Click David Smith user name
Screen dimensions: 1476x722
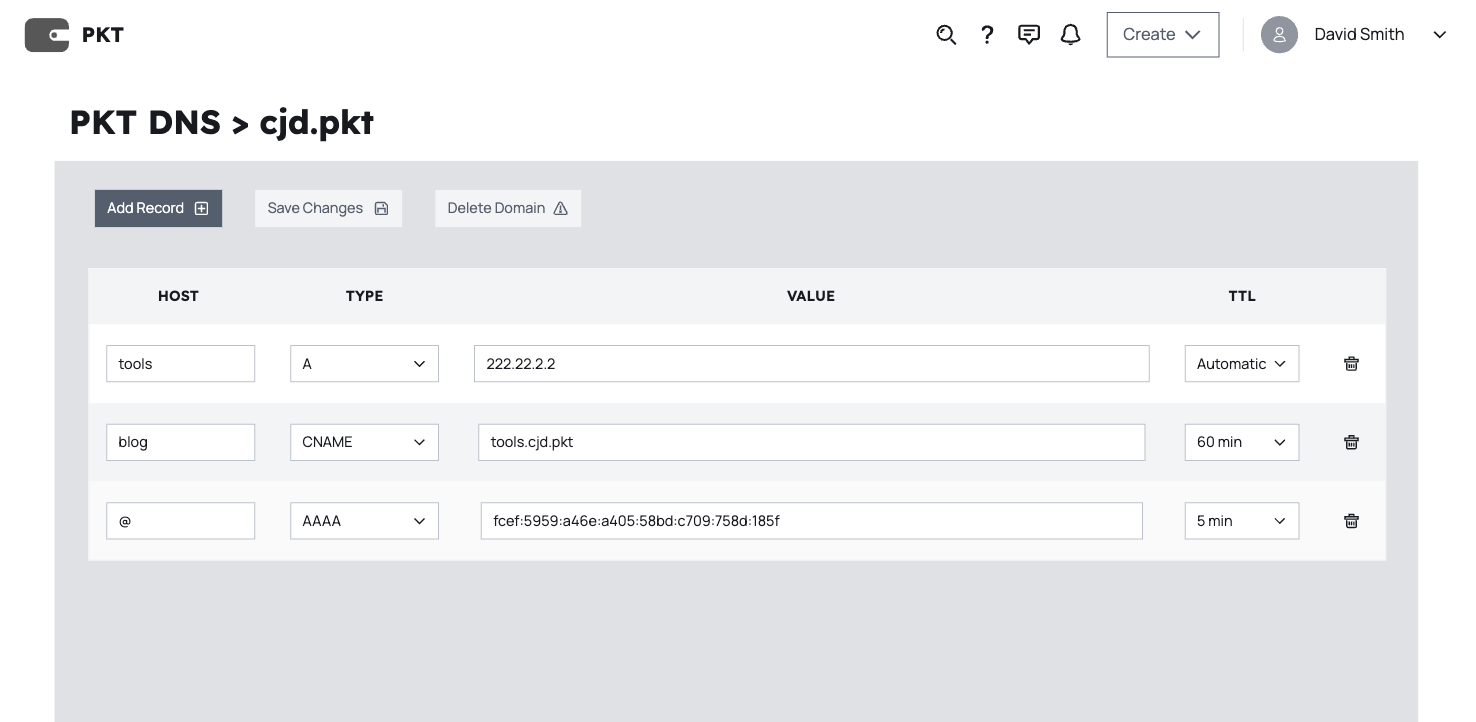coord(1359,35)
